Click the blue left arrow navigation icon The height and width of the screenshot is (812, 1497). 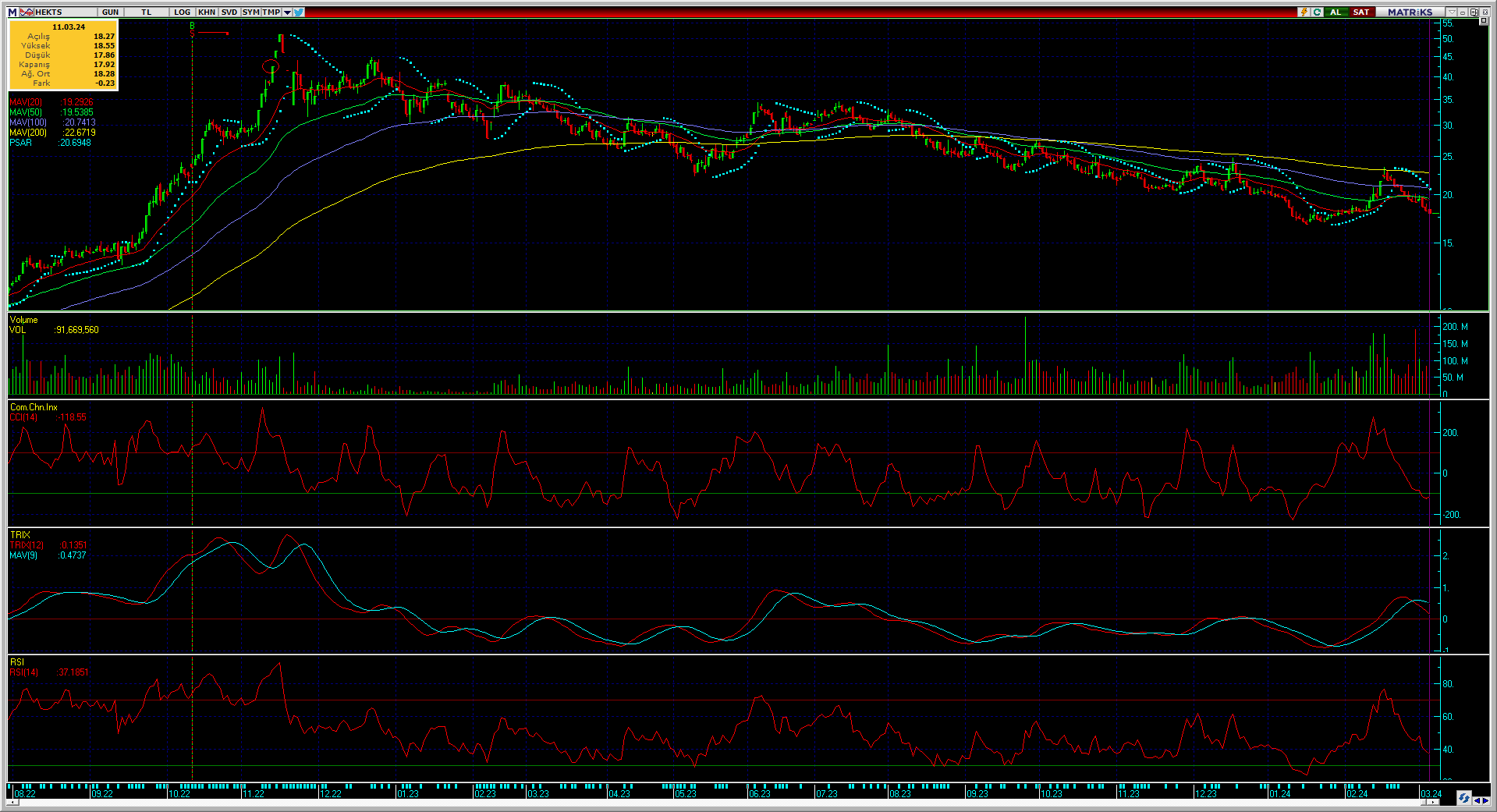[x=1477, y=800]
